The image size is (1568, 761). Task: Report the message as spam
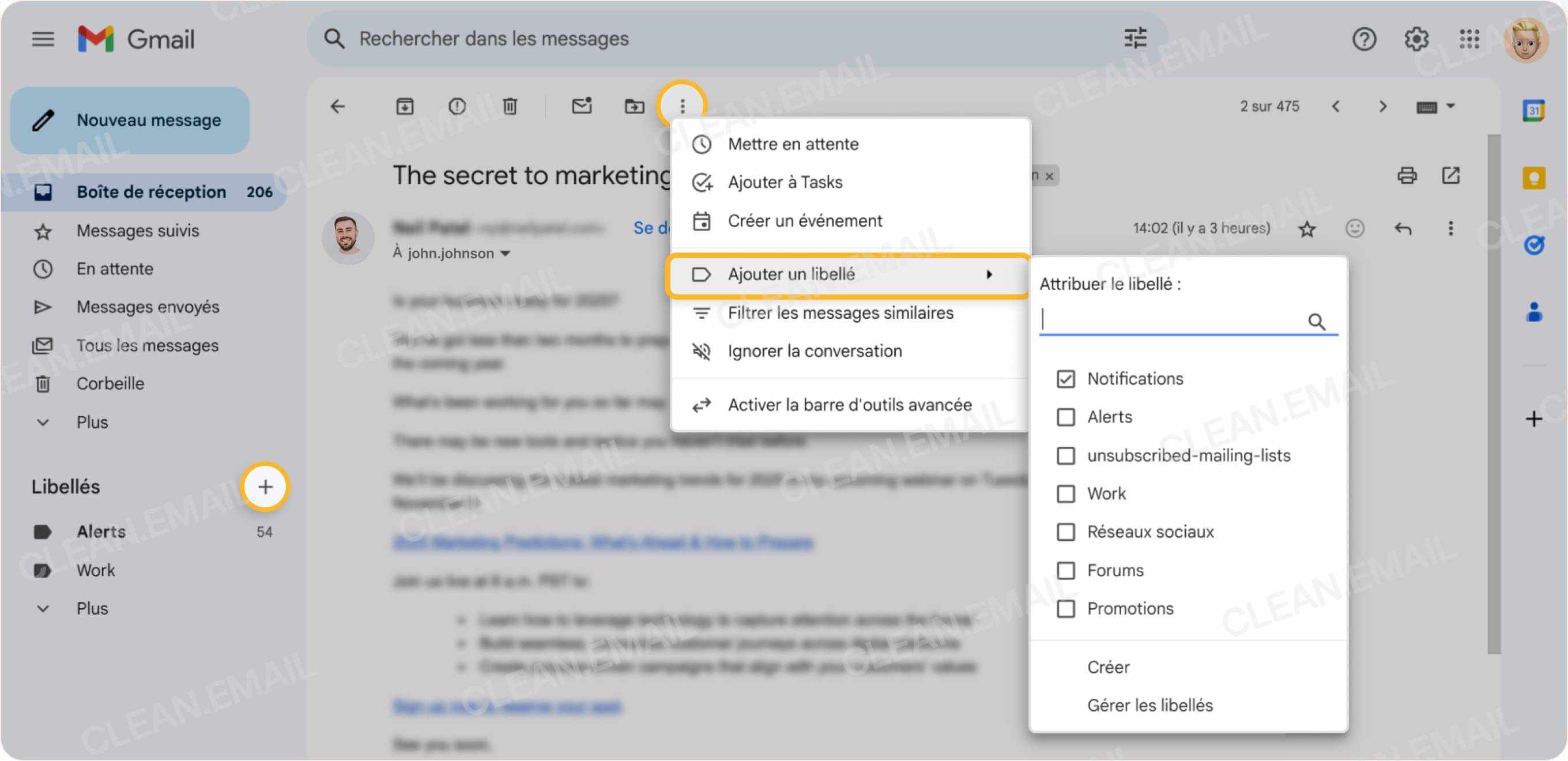tap(457, 106)
